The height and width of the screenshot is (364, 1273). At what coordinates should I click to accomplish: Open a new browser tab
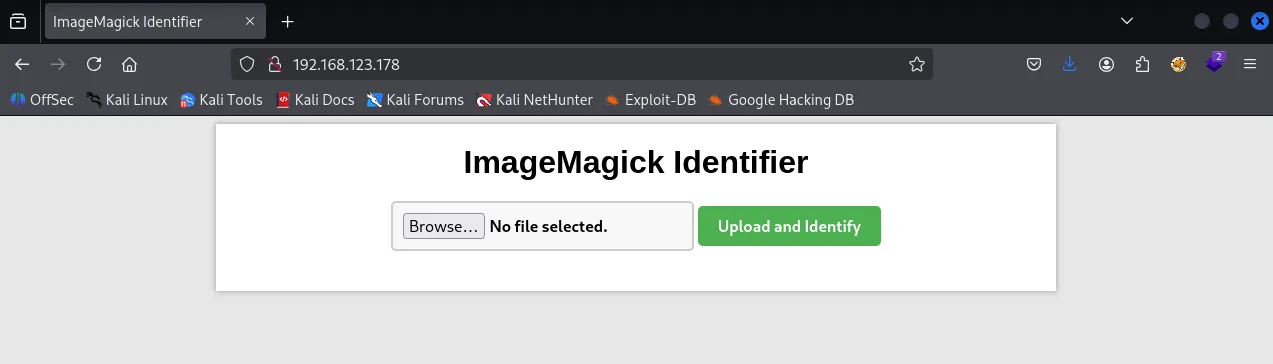coord(288,21)
